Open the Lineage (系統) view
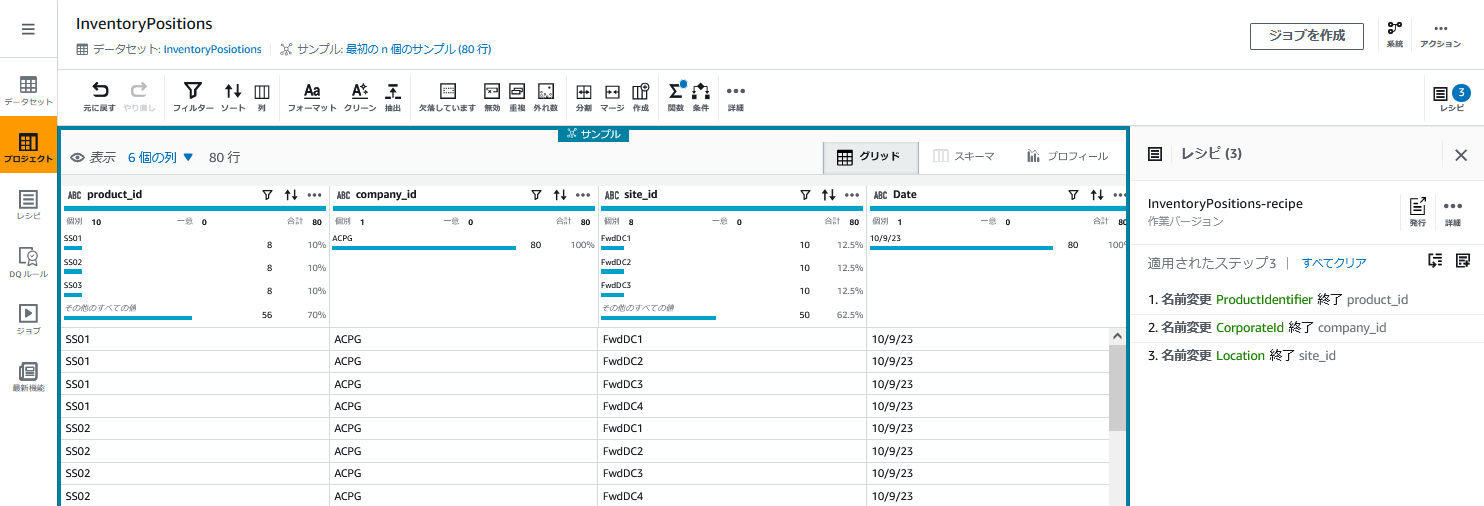The image size is (1484, 506). (x=1395, y=35)
